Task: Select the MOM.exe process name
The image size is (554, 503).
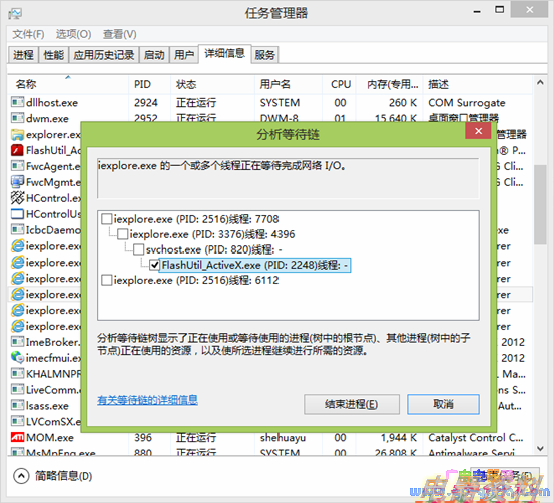Action: pyautogui.click(x=50, y=438)
